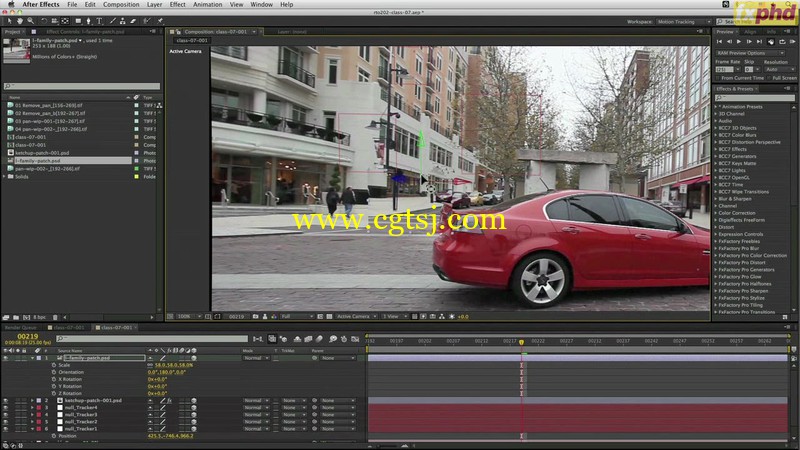Open the Active Camera view dropdown

coord(356,317)
